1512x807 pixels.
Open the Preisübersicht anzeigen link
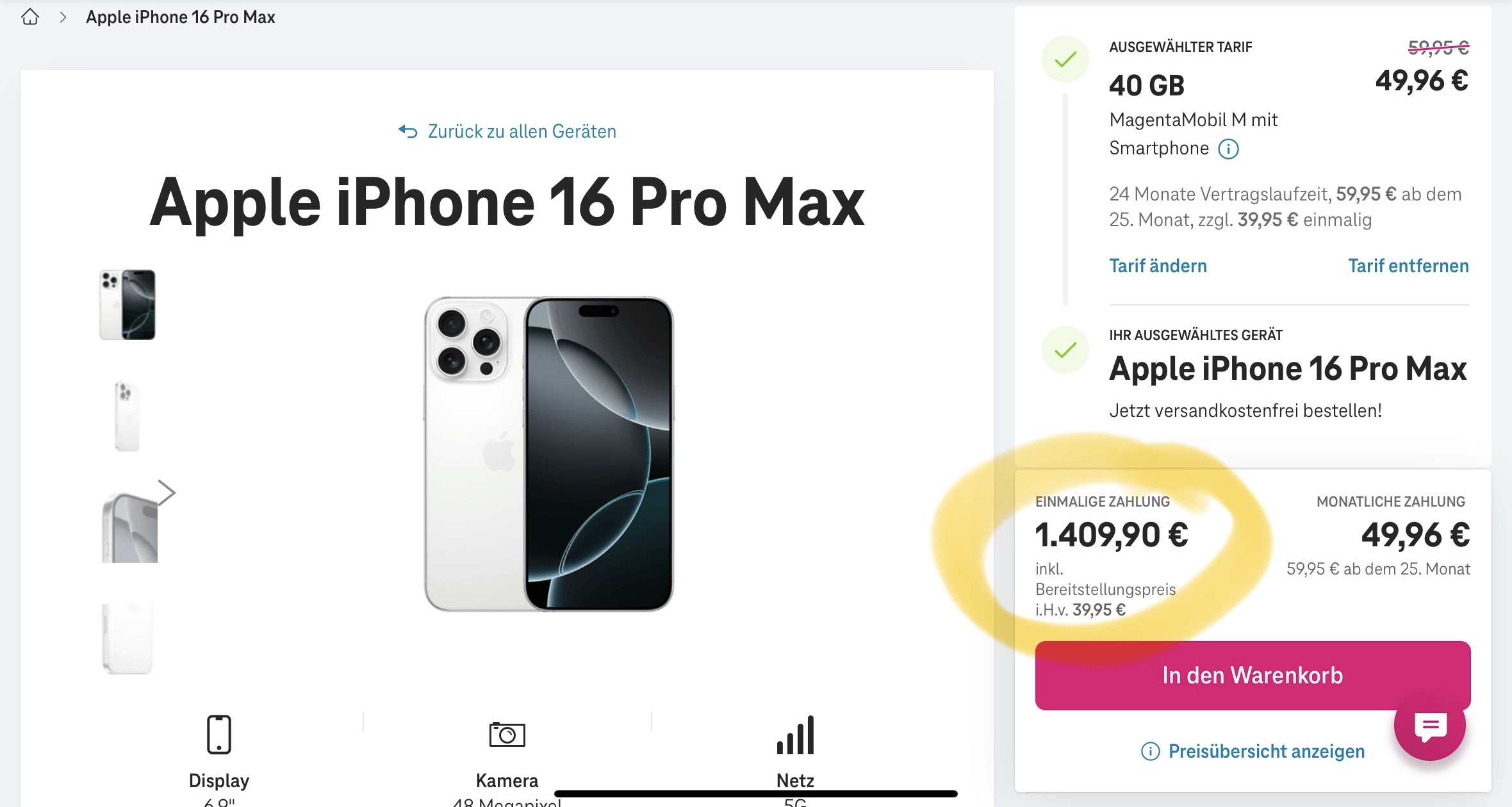[1266, 751]
